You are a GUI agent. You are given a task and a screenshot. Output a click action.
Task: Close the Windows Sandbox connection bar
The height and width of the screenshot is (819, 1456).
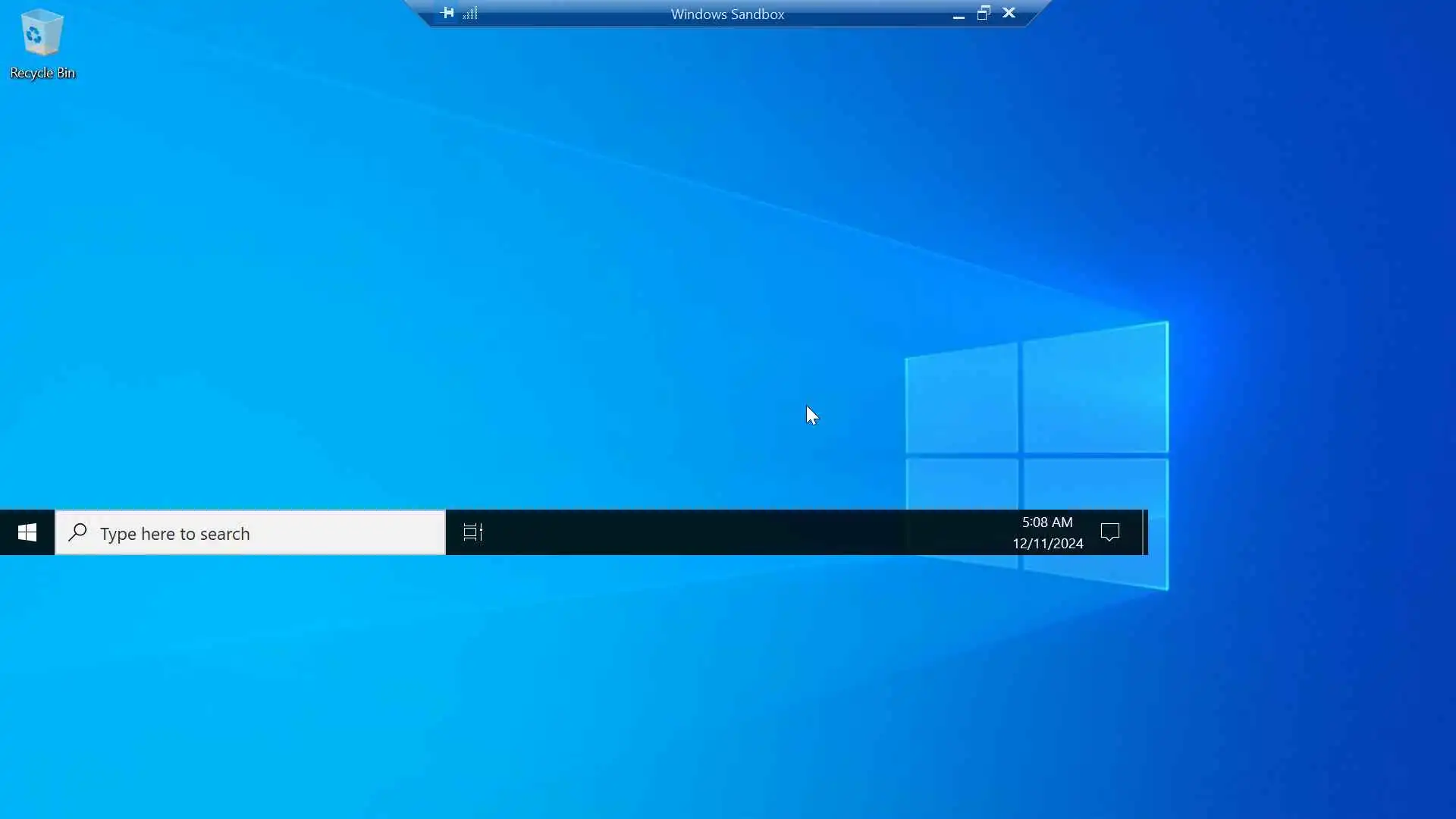pos(1009,13)
